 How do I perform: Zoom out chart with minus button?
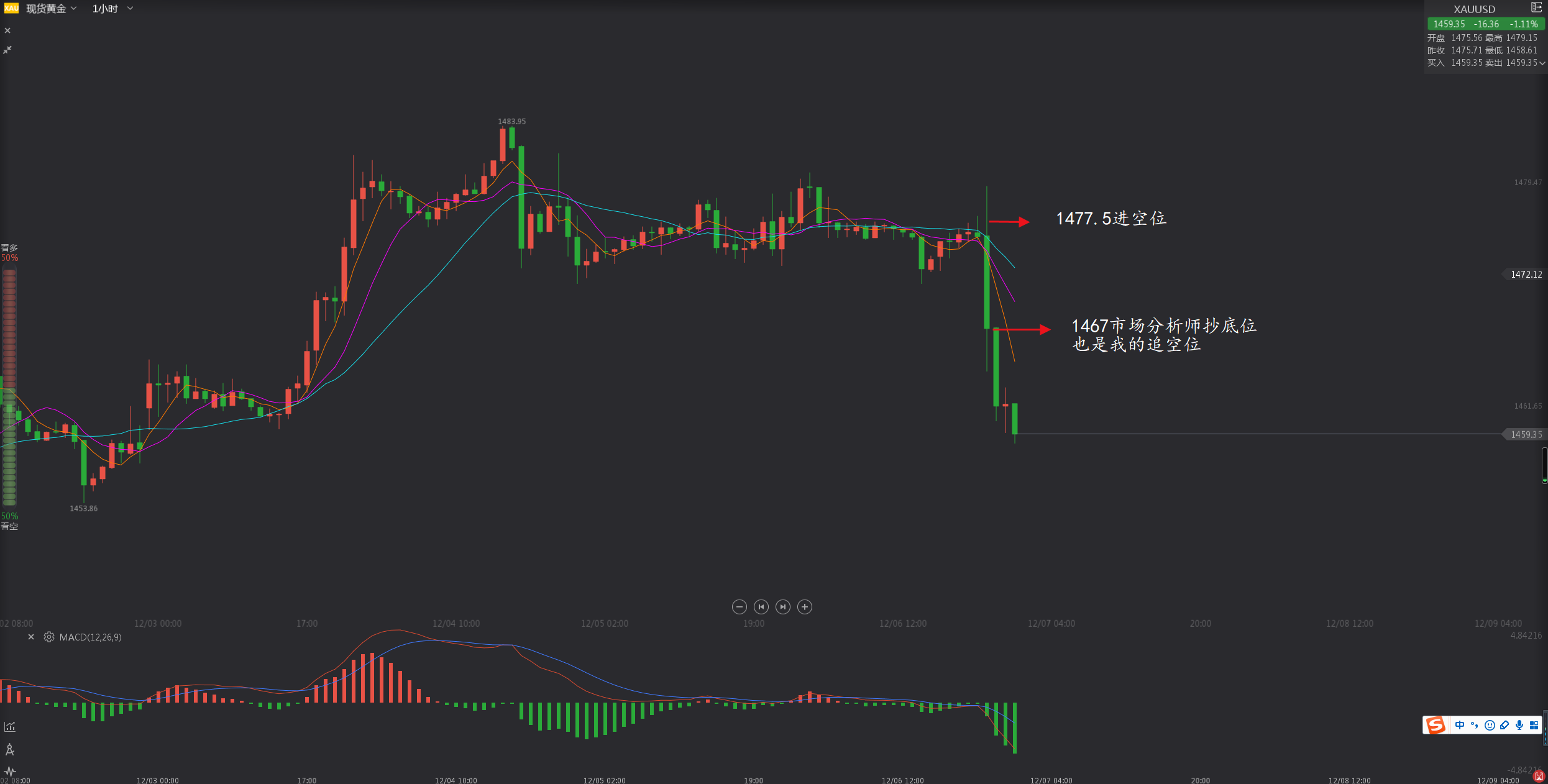pyautogui.click(x=739, y=607)
